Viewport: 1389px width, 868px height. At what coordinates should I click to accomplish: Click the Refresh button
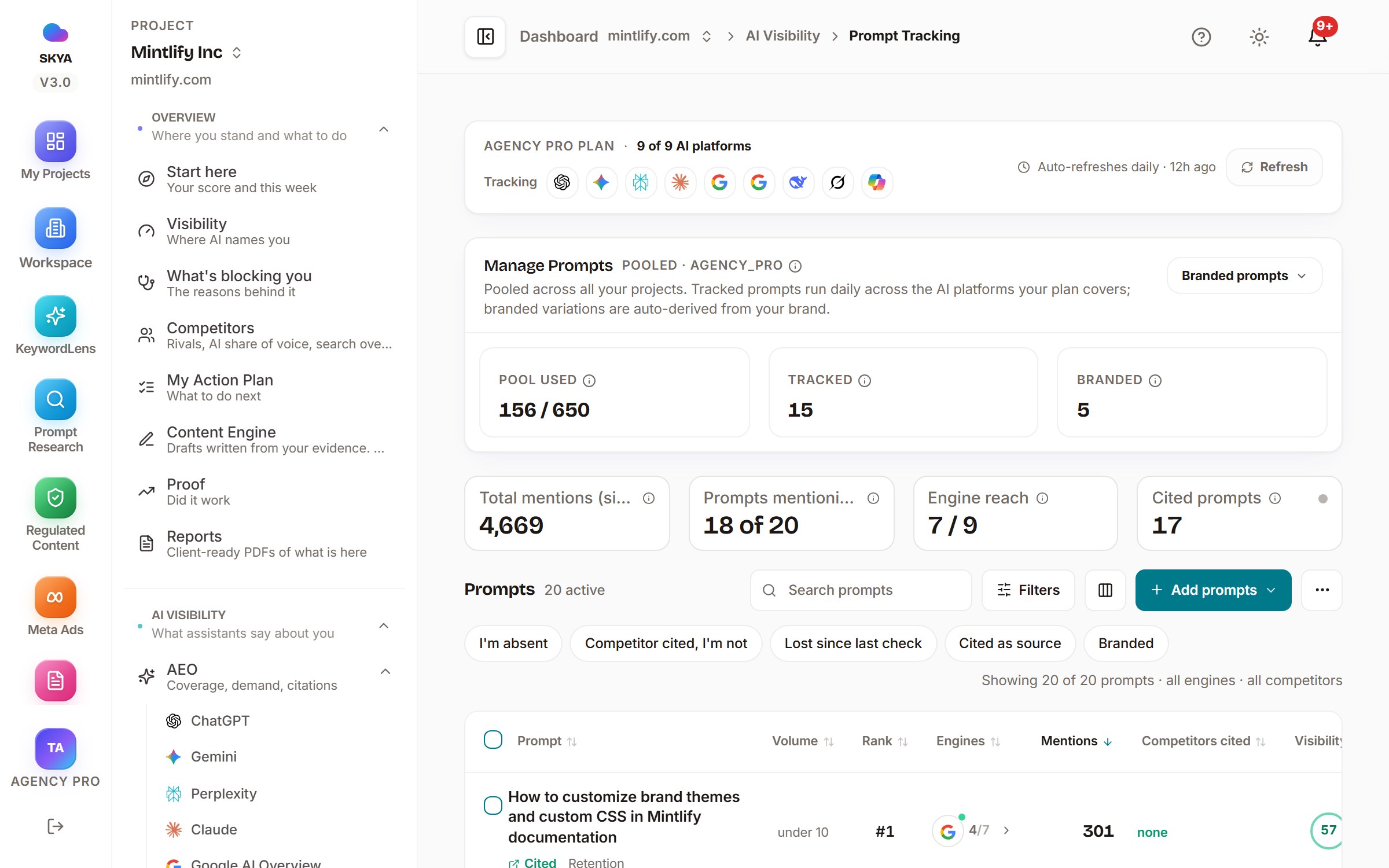(x=1274, y=167)
